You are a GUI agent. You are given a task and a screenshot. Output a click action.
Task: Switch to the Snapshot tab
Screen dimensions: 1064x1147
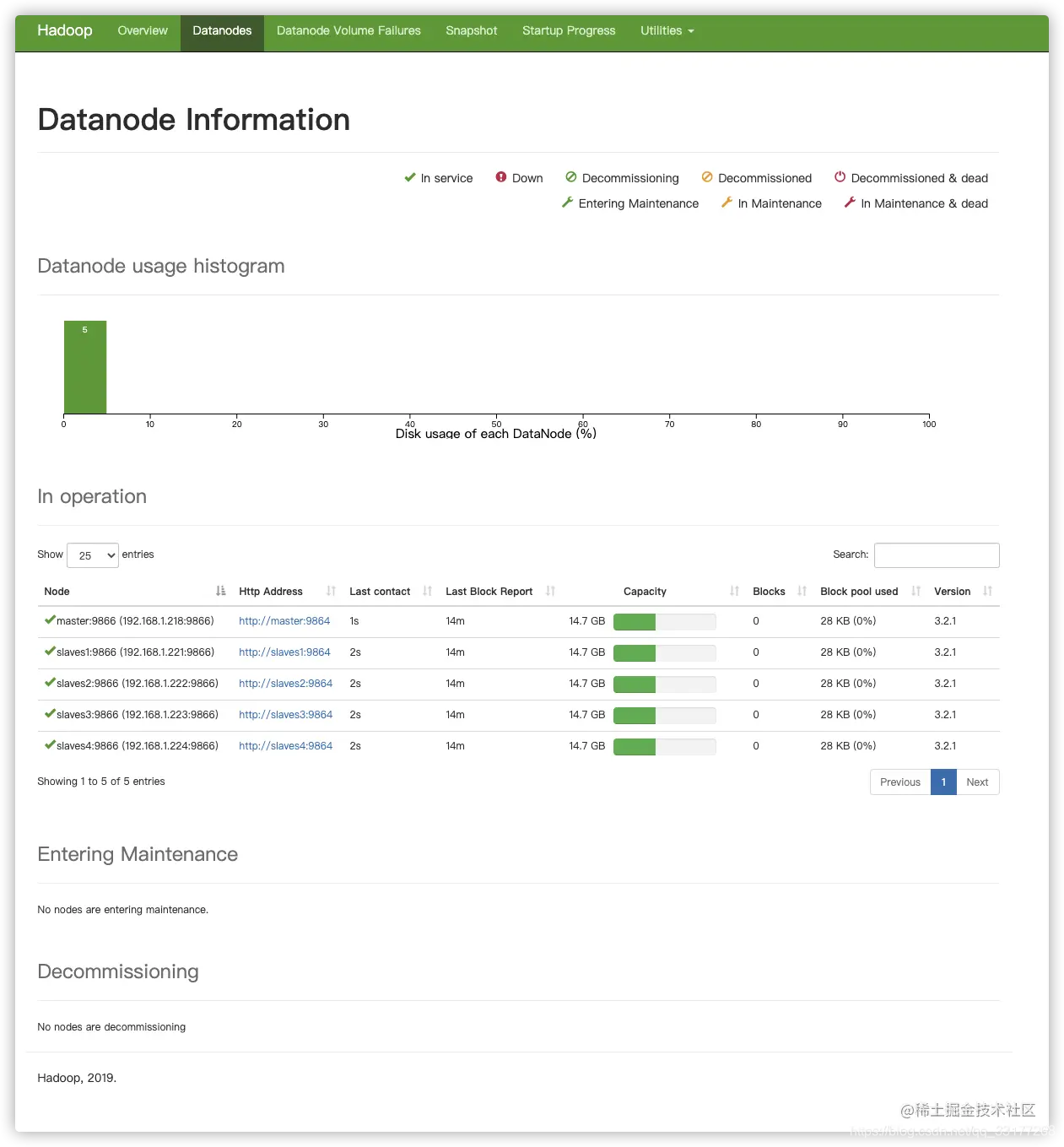coord(472,31)
